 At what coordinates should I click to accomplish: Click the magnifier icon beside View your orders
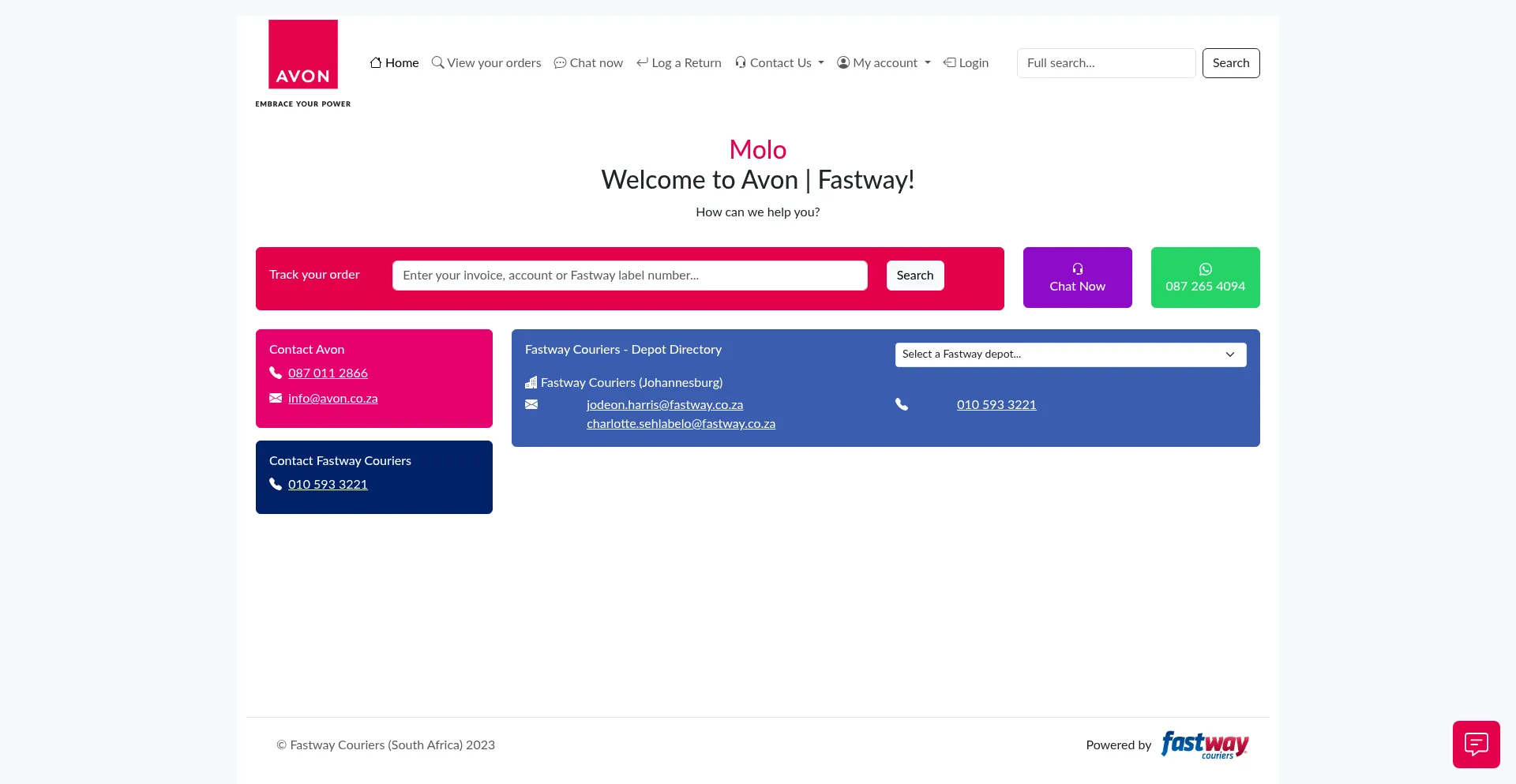pos(439,62)
